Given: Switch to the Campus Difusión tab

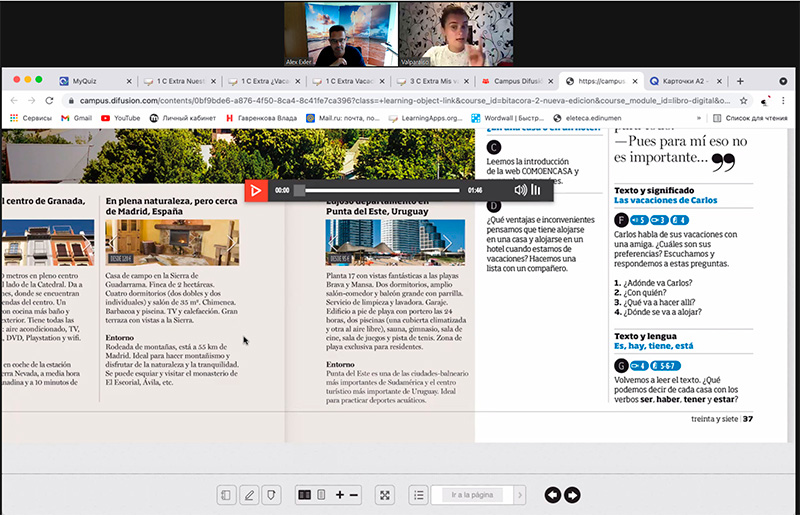Looking at the screenshot, I should pos(515,80).
